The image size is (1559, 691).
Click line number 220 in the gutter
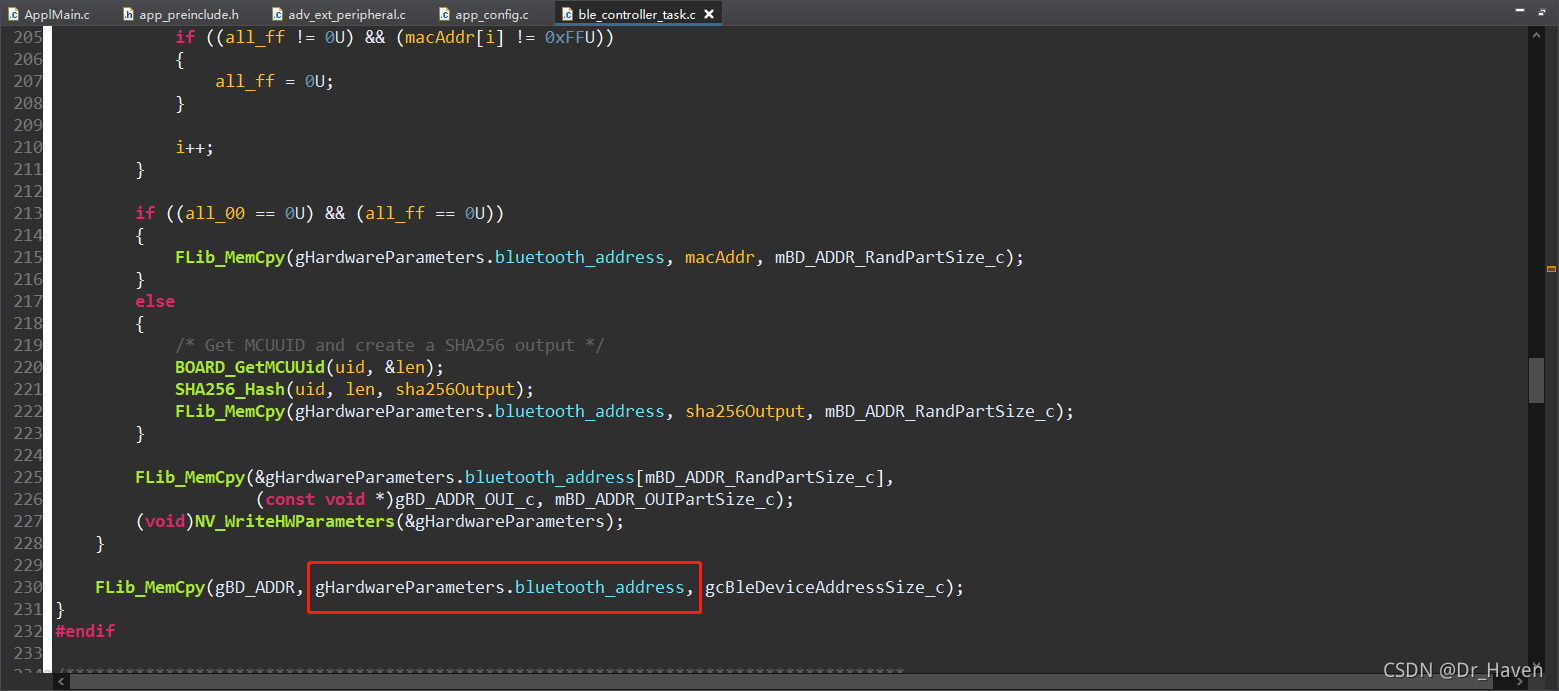(x=27, y=367)
